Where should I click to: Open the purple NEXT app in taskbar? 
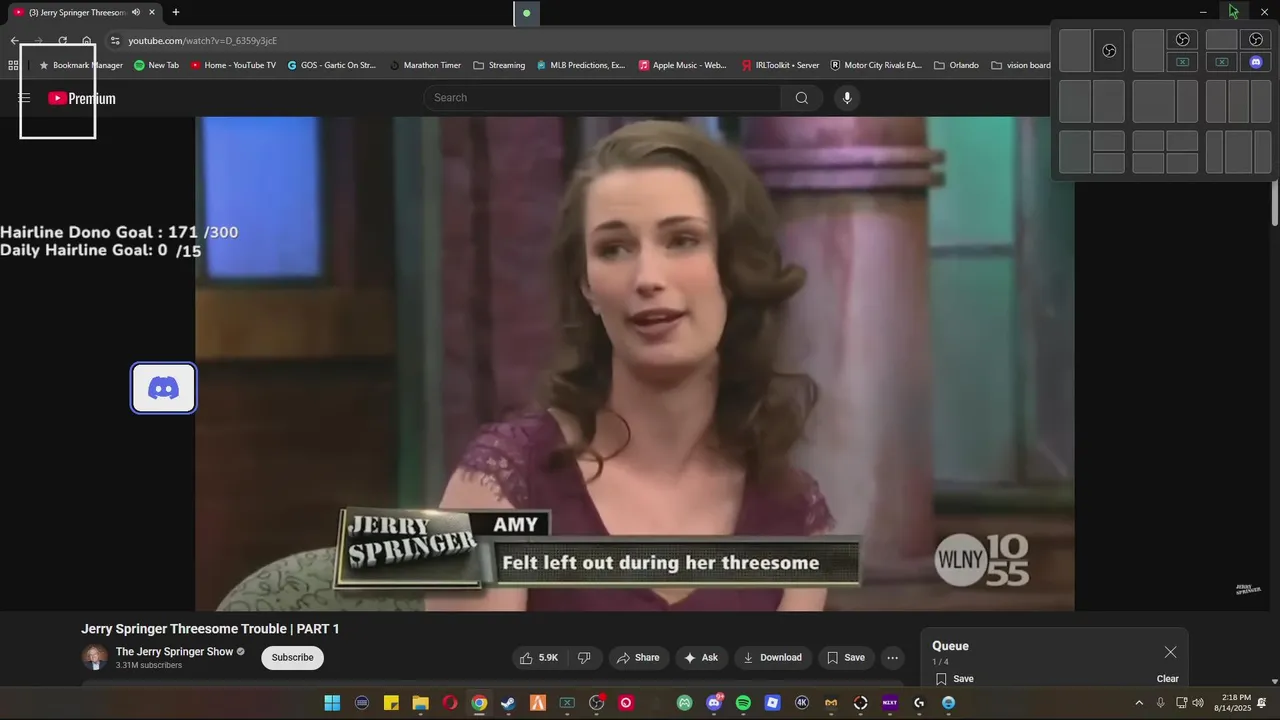[x=890, y=703]
